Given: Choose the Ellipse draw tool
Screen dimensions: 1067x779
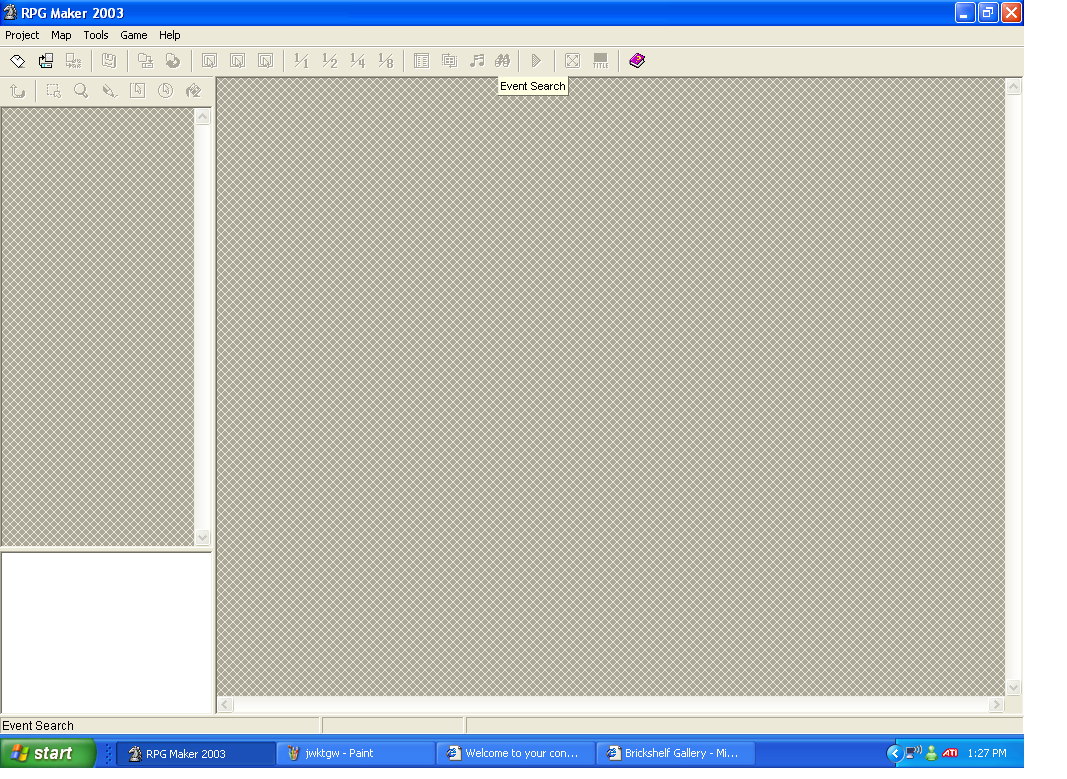Looking at the screenshot, I should click(x=165, y=91).
